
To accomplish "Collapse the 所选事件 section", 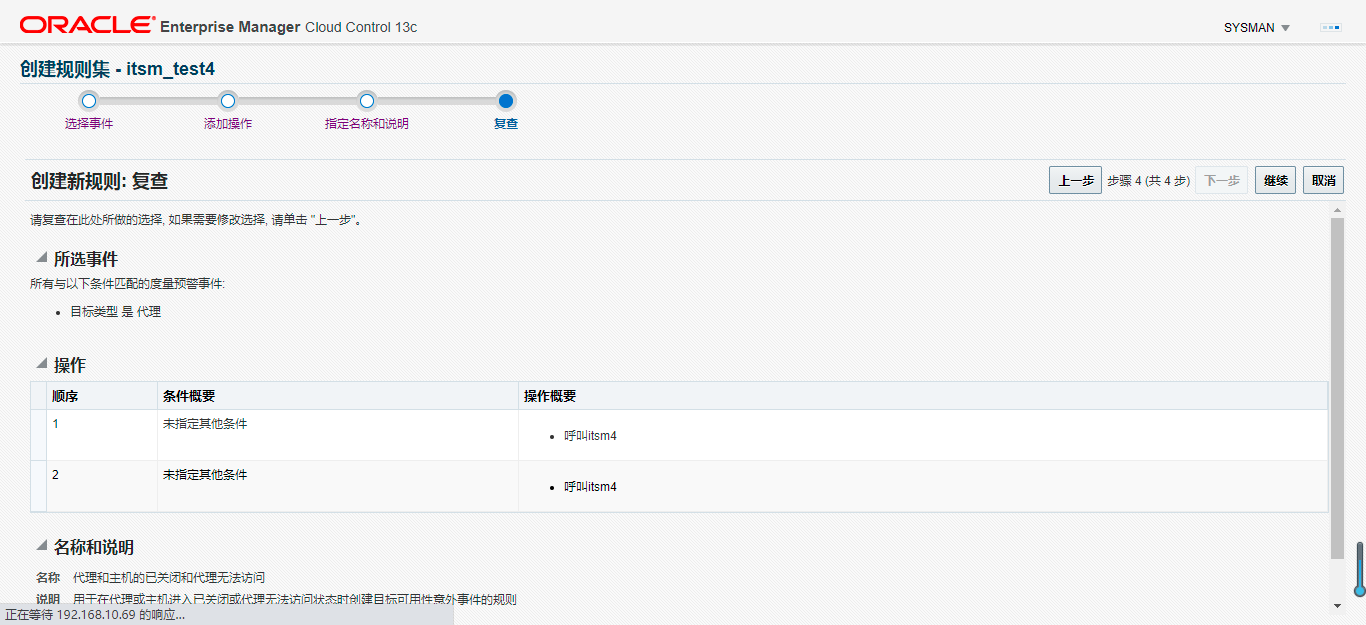I will 42,258.
